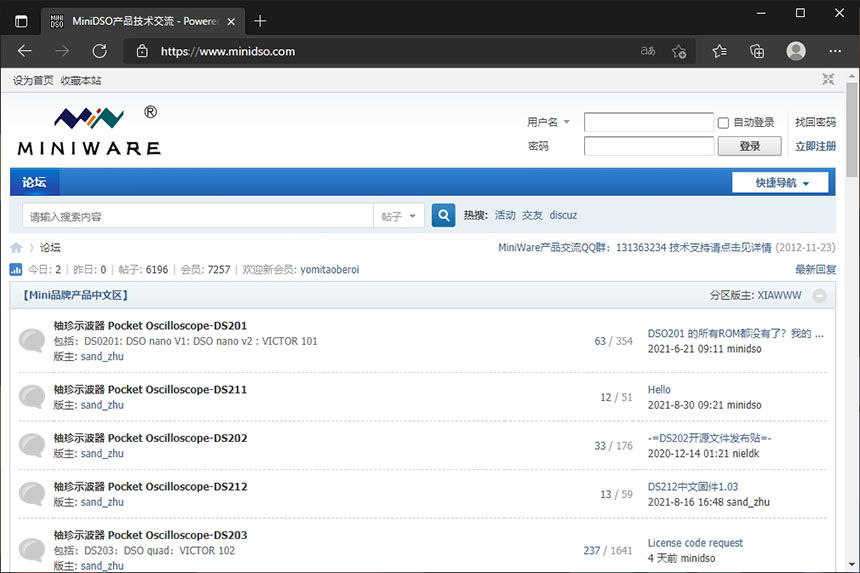Click the 请输入搜索内容 search box
Screen dimensions: 860x573
click(x=198, y=216)
